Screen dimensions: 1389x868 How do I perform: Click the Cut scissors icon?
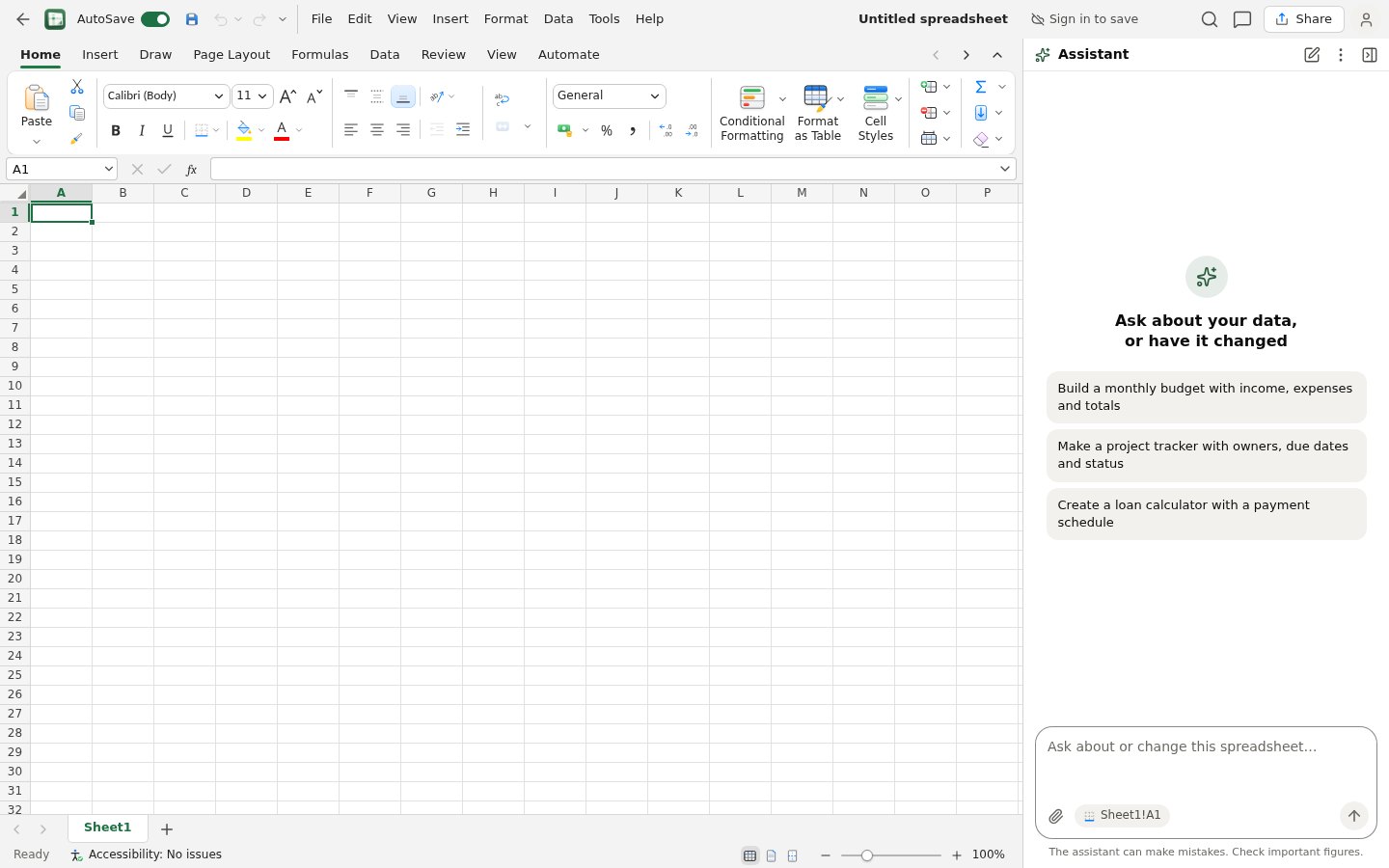pos(77,87)
